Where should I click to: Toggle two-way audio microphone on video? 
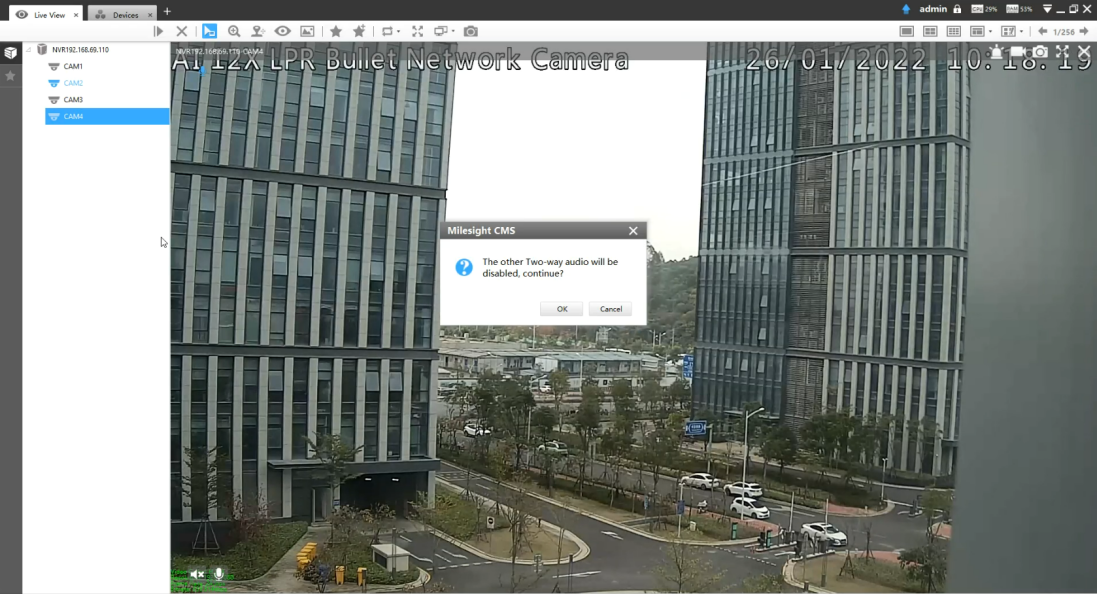point(219,574)
